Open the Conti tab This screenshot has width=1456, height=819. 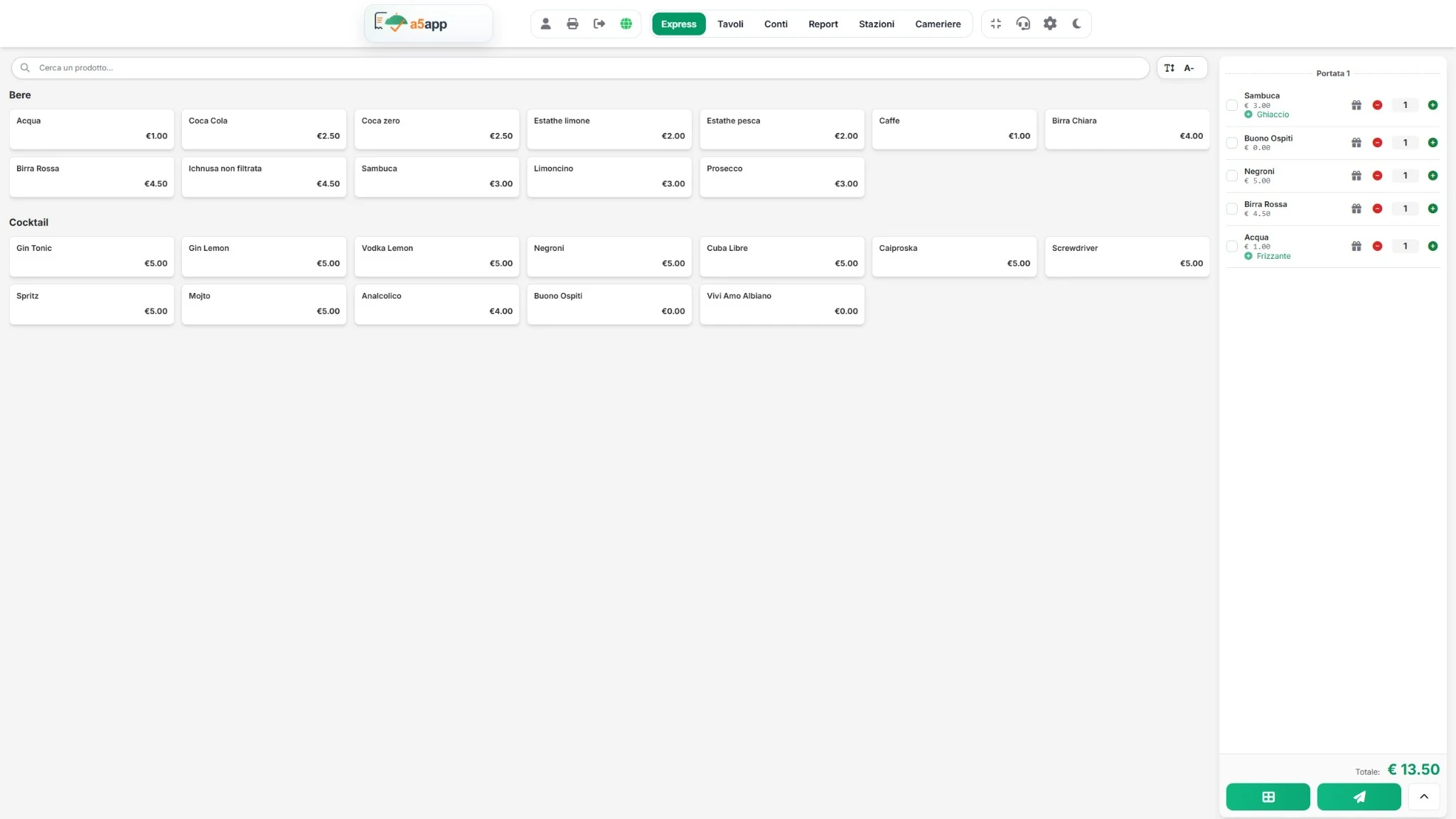click(776, 23)
